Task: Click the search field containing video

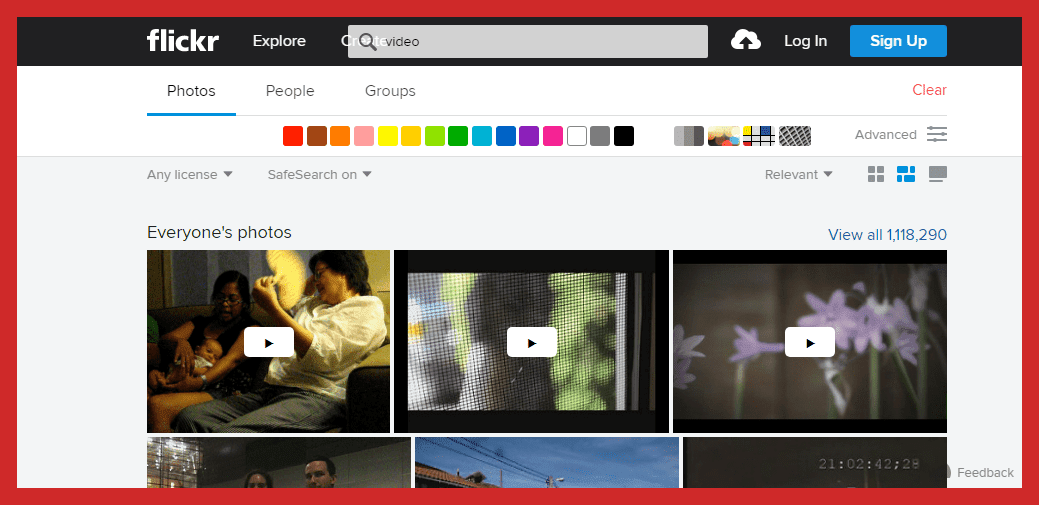Action: [527, 41]
